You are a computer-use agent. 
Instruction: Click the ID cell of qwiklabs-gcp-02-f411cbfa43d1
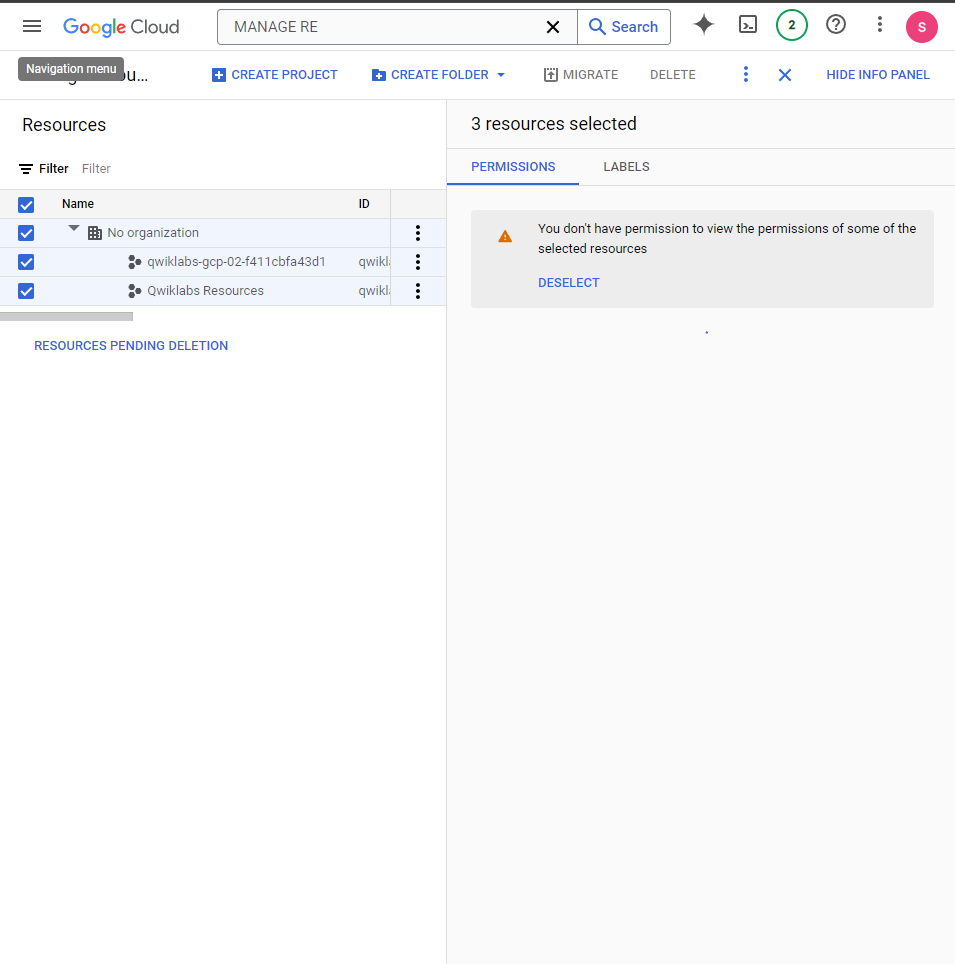374,262
